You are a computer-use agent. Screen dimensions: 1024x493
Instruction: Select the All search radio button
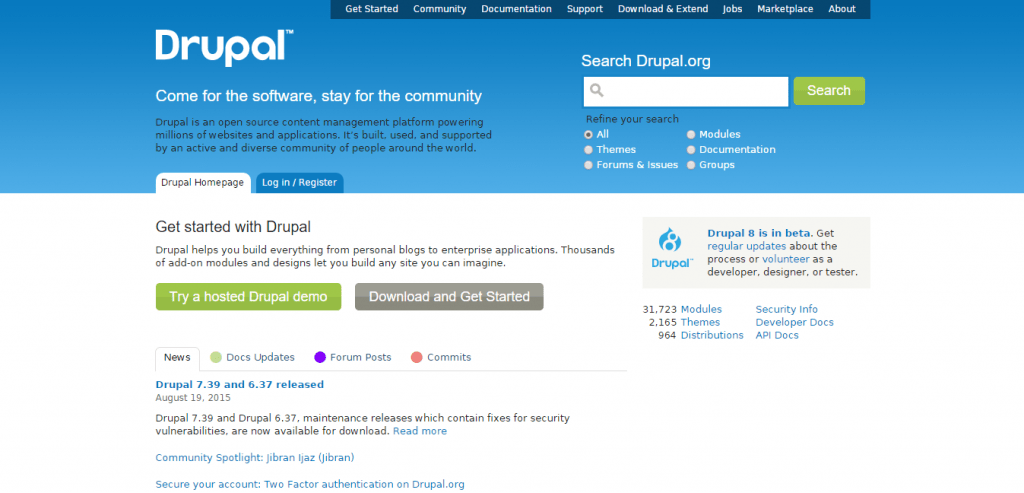click(x=588, y=135)
